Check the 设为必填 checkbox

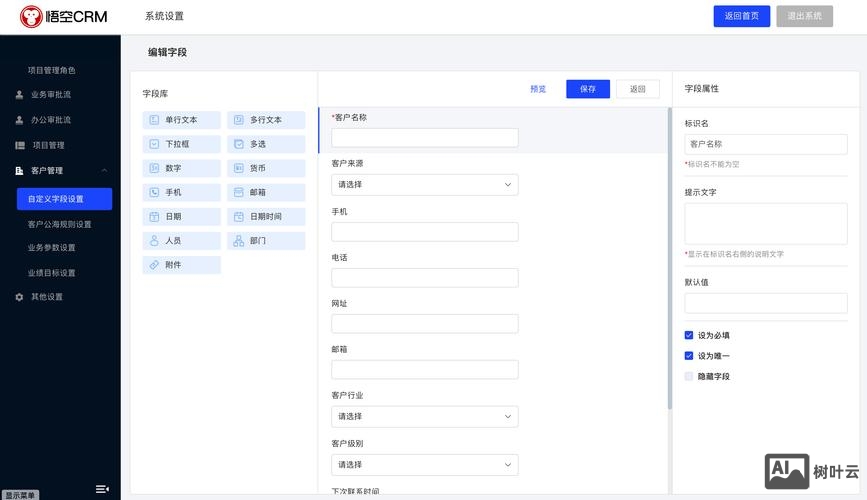coord(689,335)
